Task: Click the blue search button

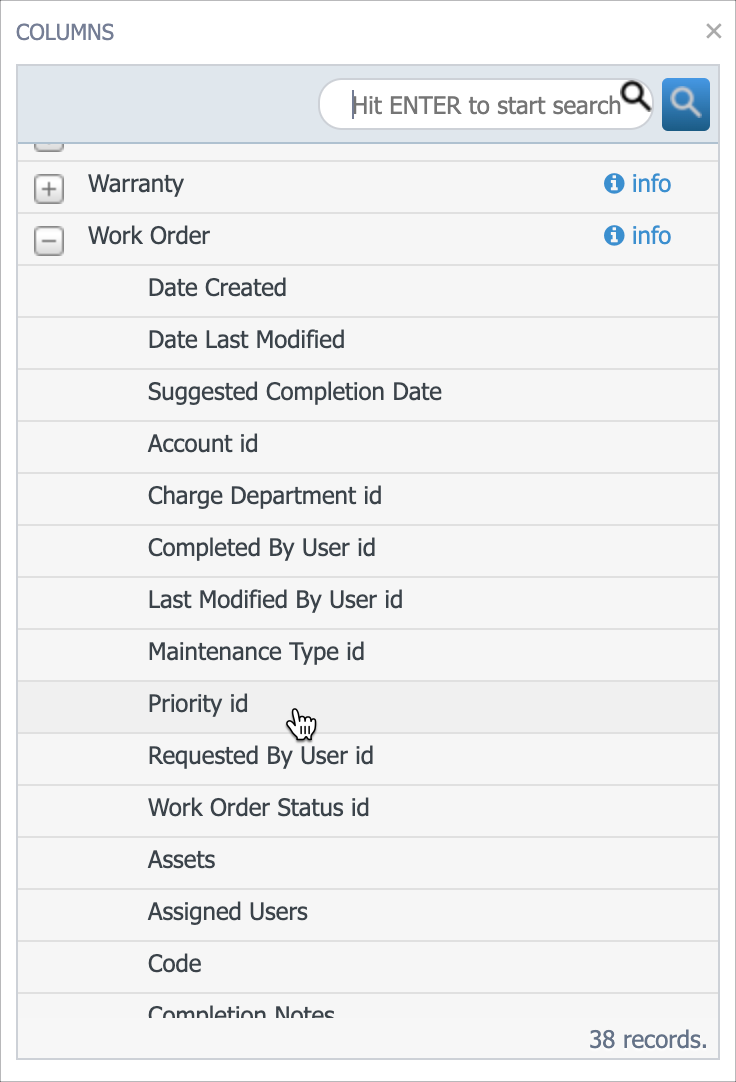Action: (685, 104)
